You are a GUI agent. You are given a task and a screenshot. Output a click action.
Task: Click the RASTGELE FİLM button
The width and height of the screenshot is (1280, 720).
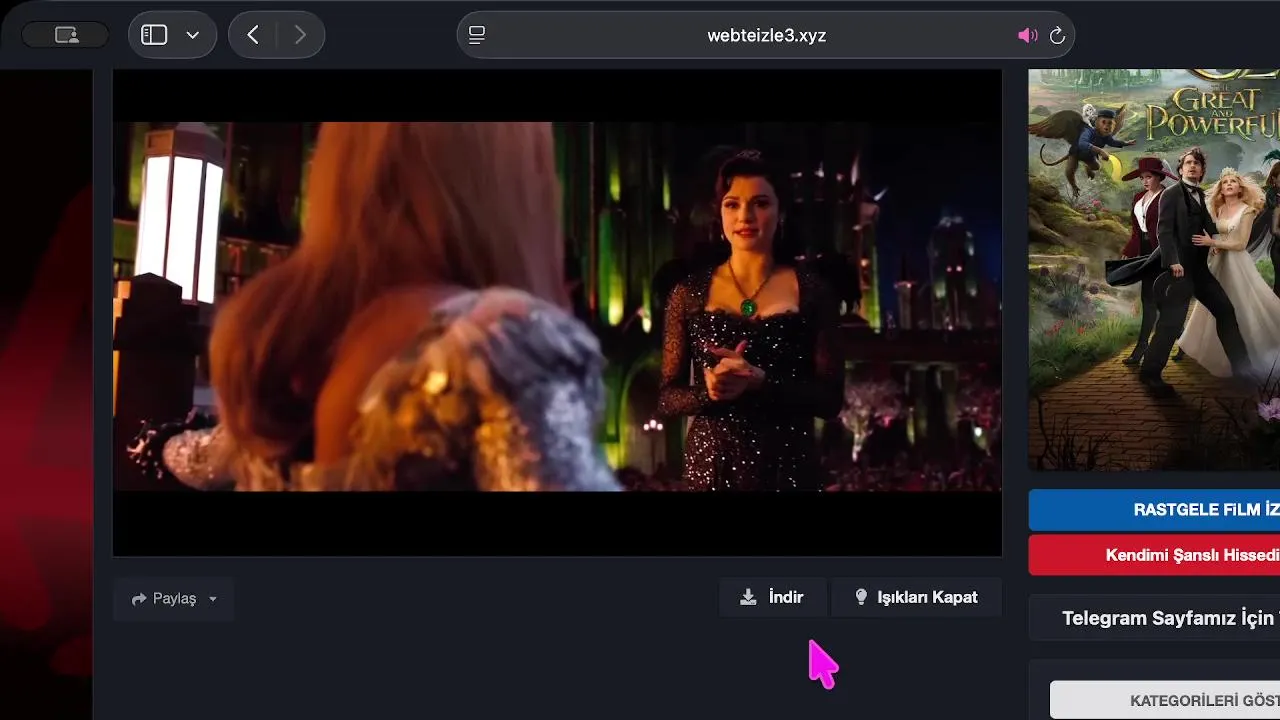pos(1154,510)
